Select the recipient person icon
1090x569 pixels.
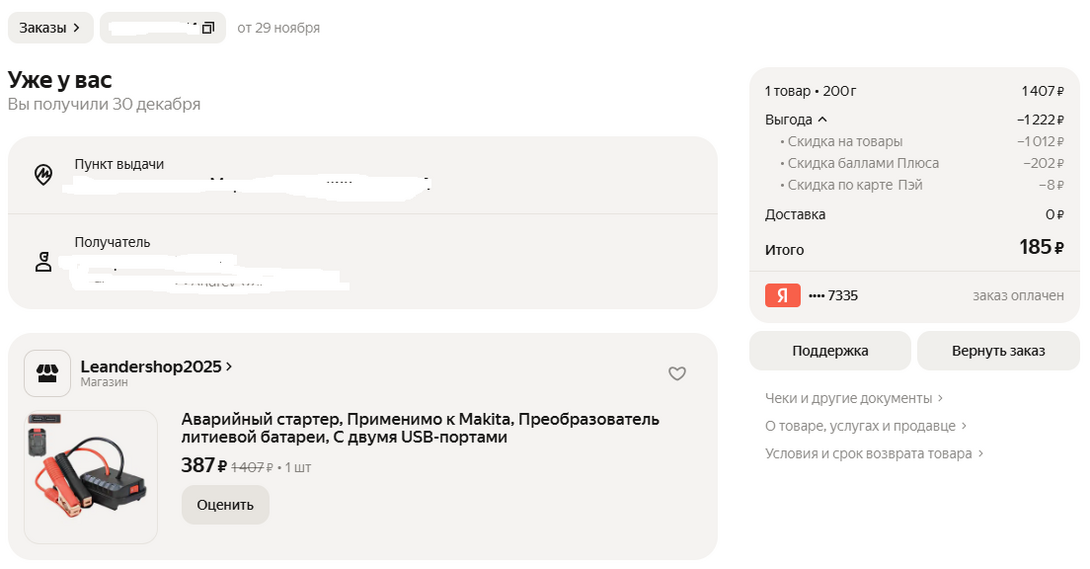coord(43,261)
